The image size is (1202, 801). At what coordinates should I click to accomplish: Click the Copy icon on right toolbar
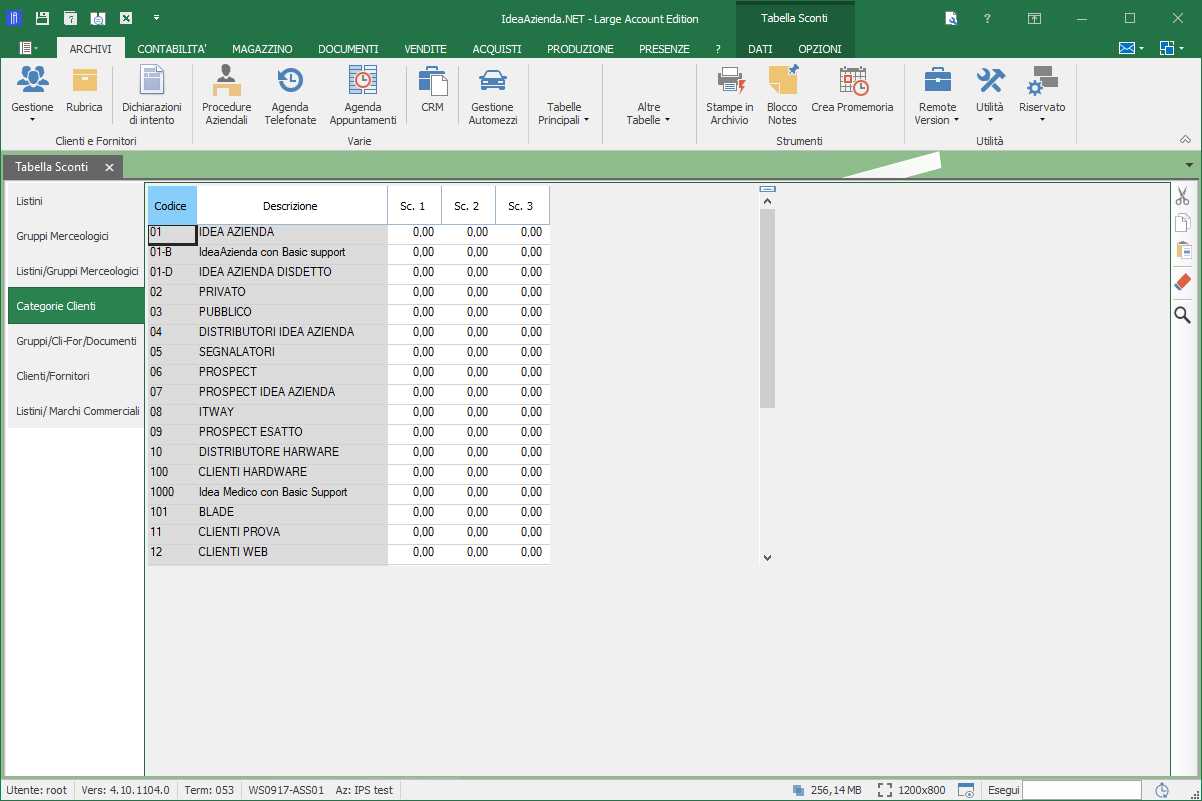(x=1182, y=223)
